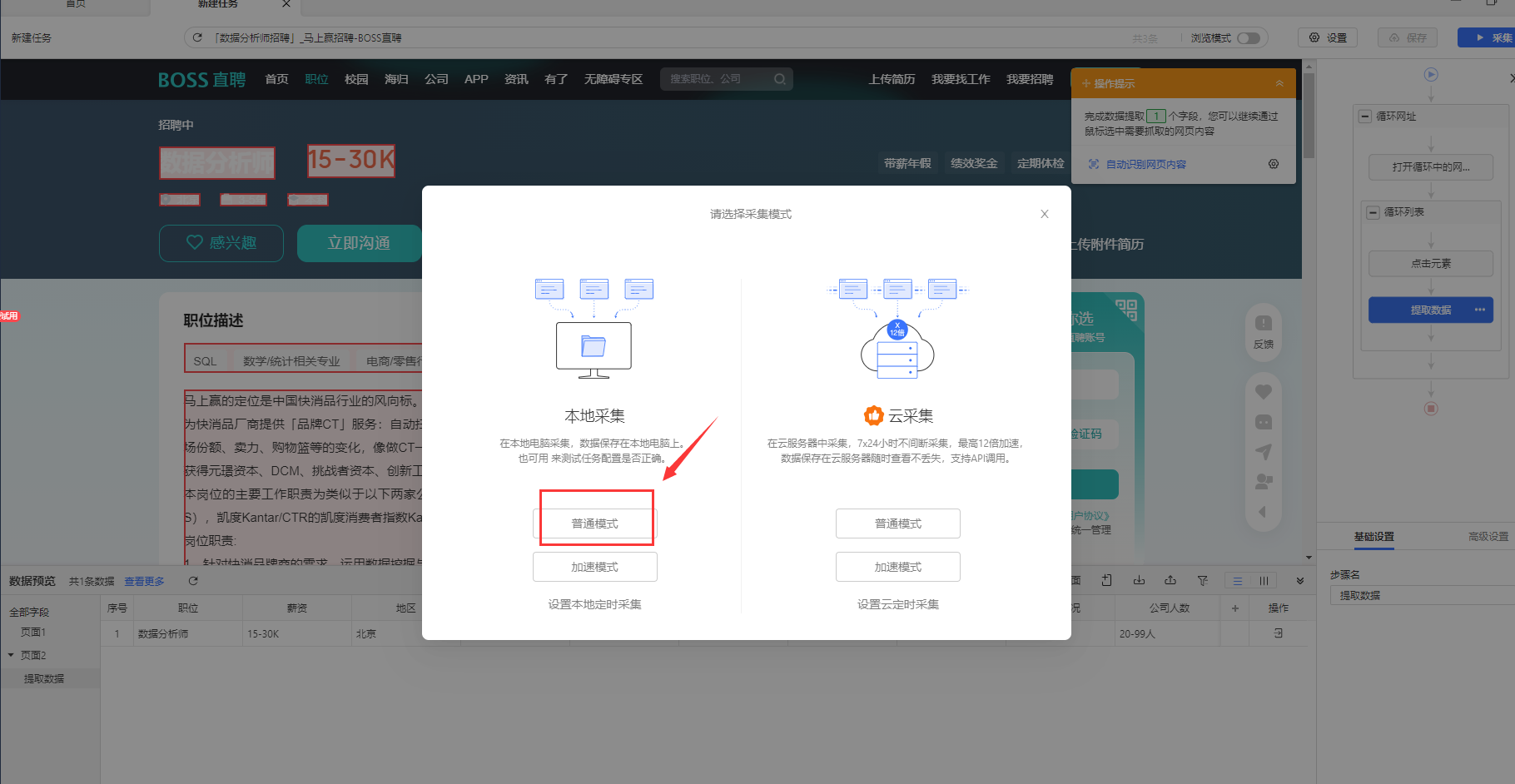Collapse the 操作提示 panel
The height and width of the screenshot is (784, 1515).
click(1279, 83)
